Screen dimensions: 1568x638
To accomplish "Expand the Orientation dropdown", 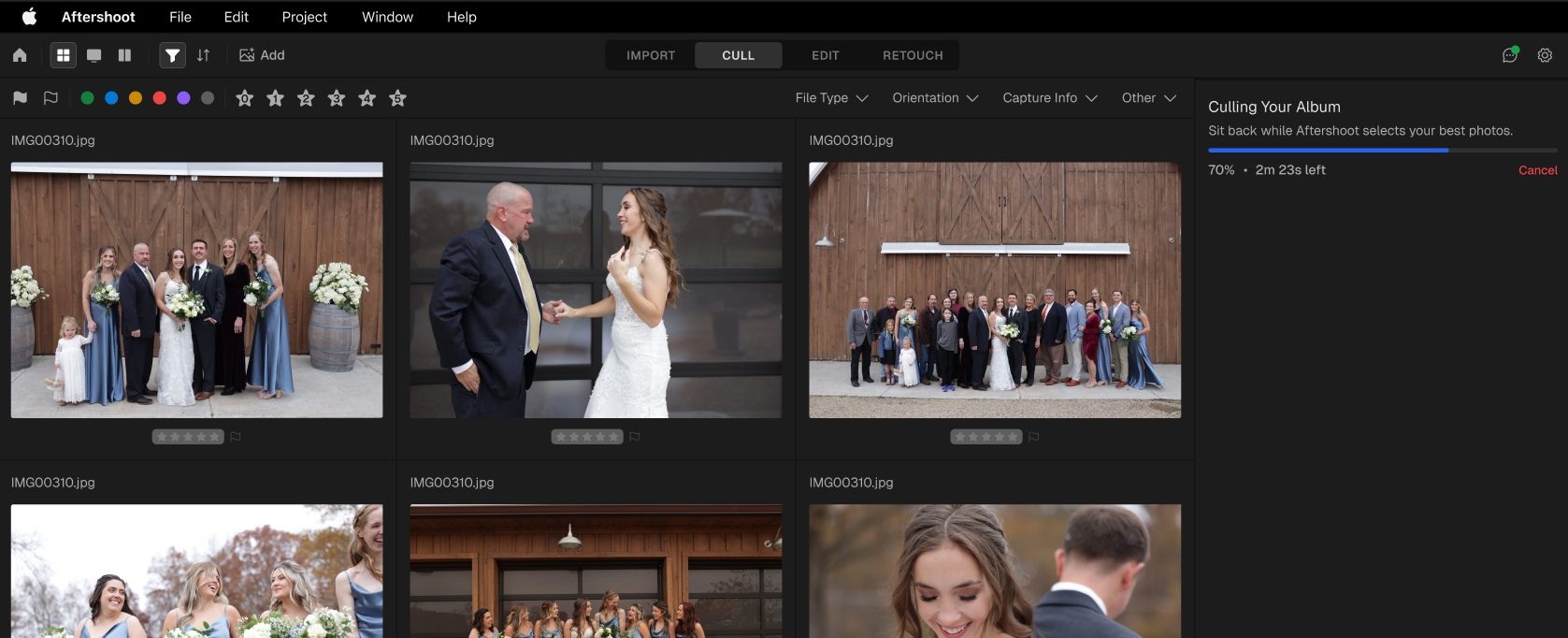I will point(935,98).
